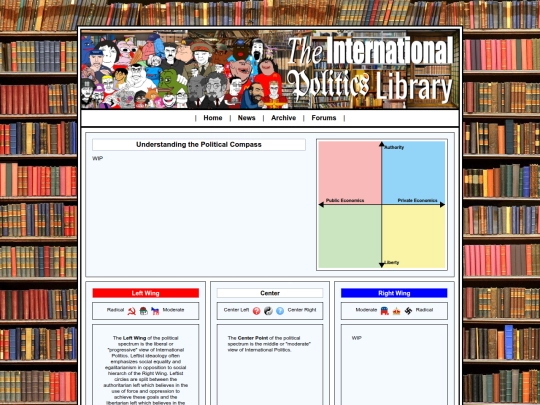Image resolution: width=540 pixels, height=405 pixels.
Task: Click the 'Understanding the Political Compass' heading
Action: pyautogui.click(x=199, y=145)
